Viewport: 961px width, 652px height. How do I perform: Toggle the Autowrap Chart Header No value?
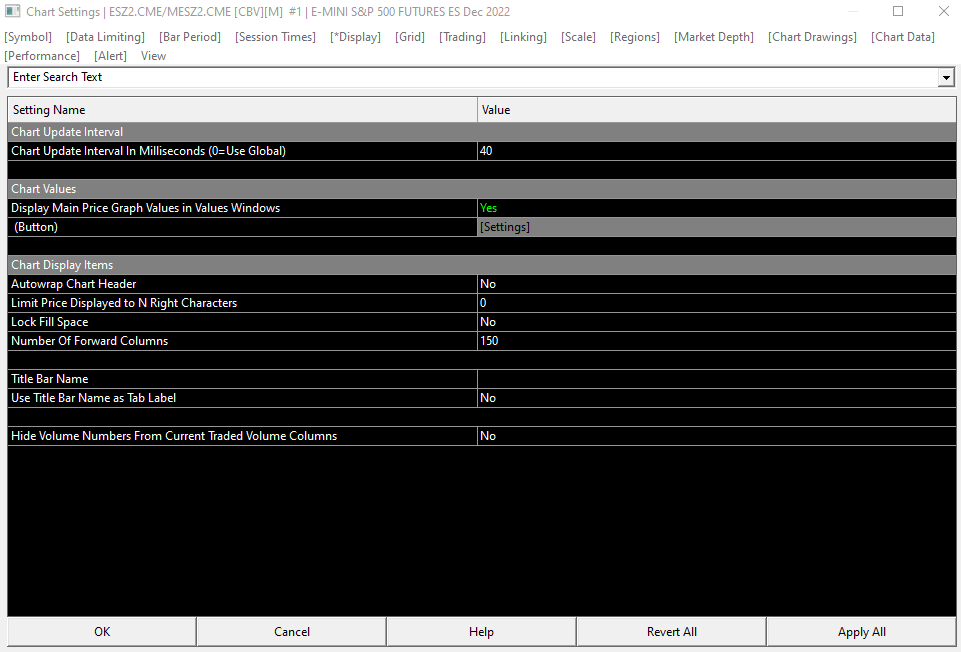(x=716, y=284)
